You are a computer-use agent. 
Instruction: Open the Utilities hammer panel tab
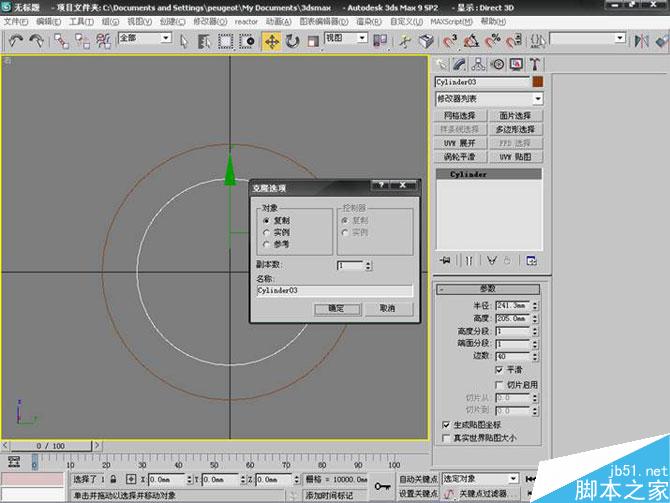[x=535, y=65]
